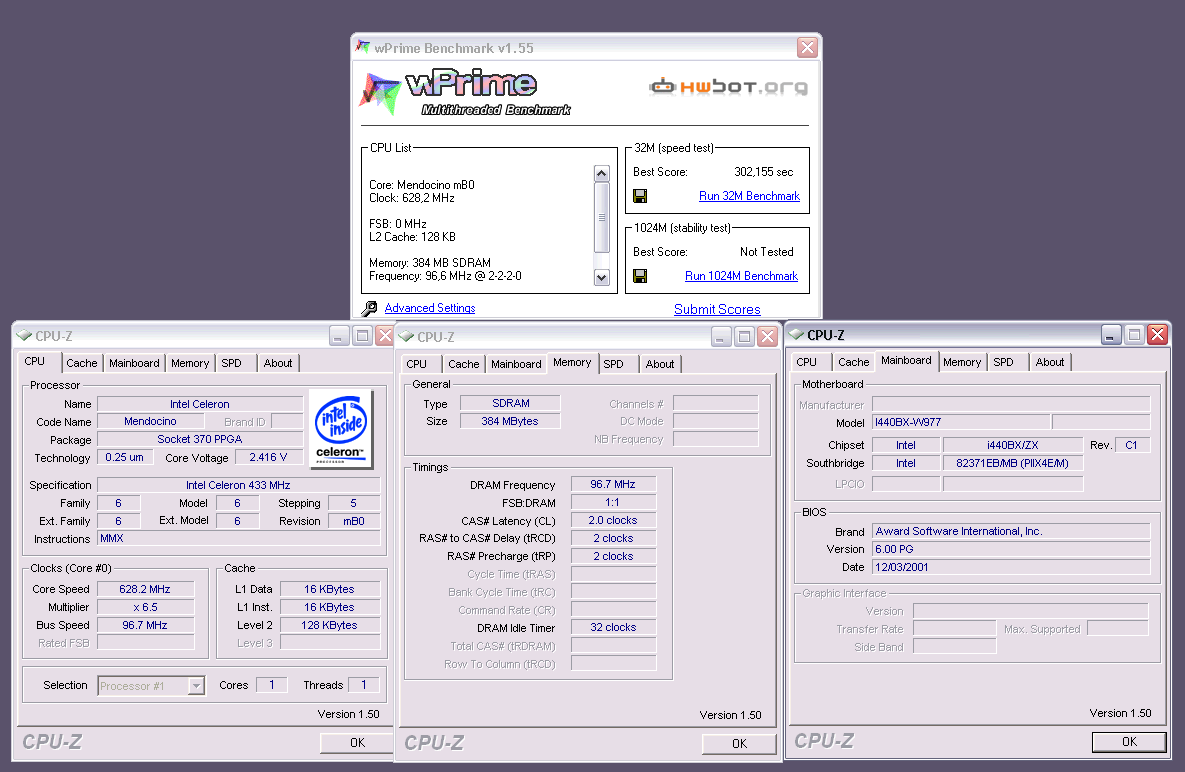Click the Run 1024M Benchmark link
The width and height of the screenshot is (1185, 772).
(741, 276)
